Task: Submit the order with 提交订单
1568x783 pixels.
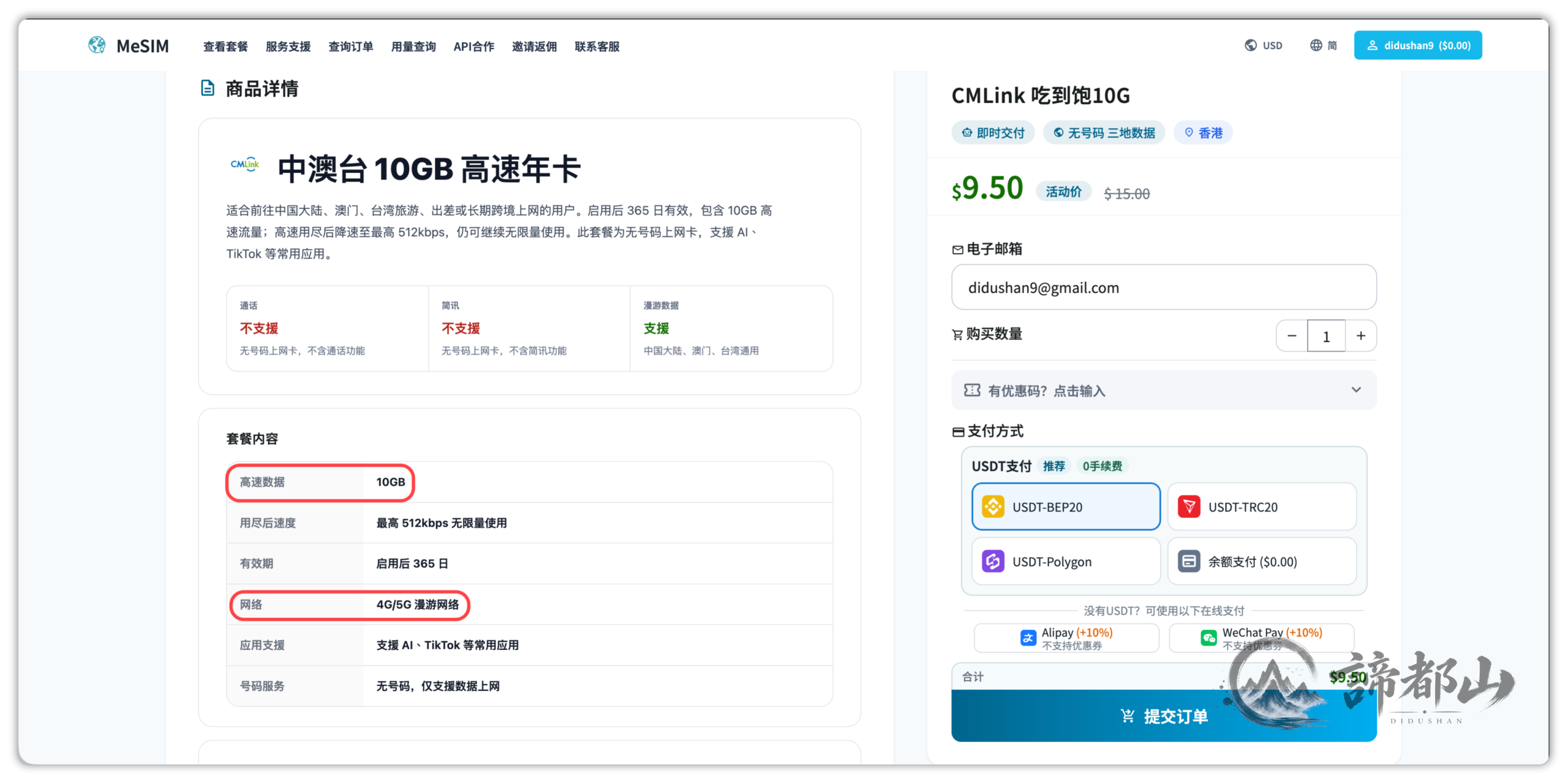Action: pyautogui.click(x=1164, y=716)
